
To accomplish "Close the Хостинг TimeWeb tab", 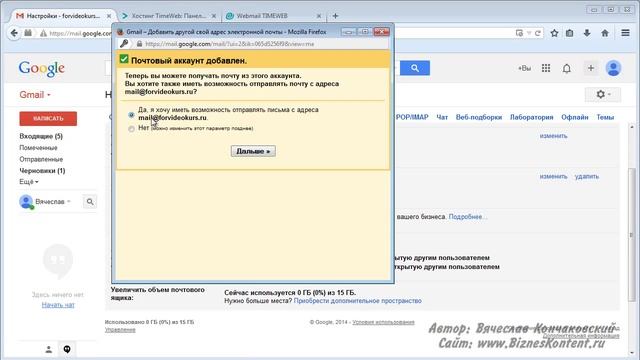I will pyautogui.click(x=213, y=16).
